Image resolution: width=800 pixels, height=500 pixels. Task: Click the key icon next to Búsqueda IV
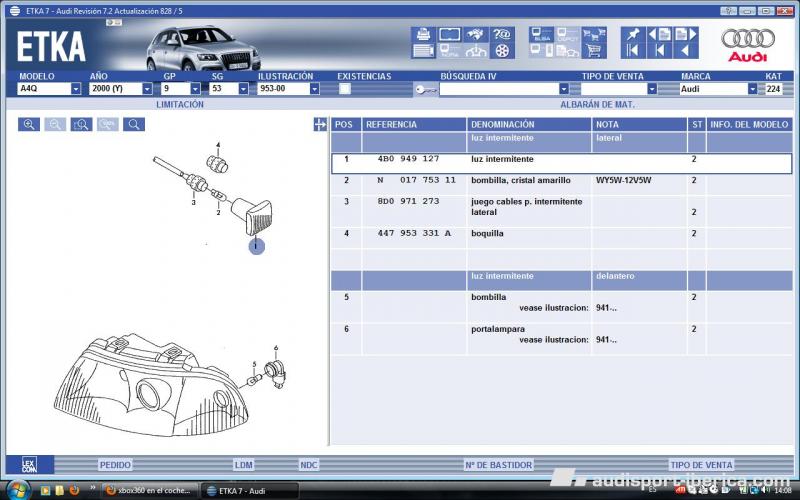click(426, 90)
